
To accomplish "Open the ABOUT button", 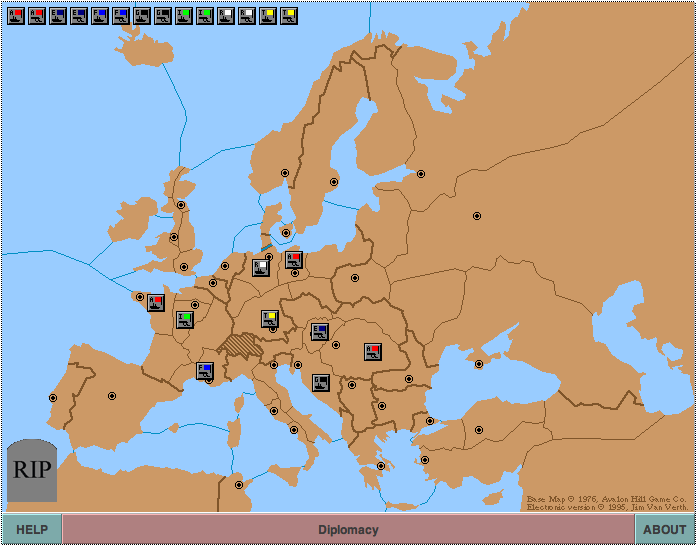I will pyautogui.click(x=665, y=530).
